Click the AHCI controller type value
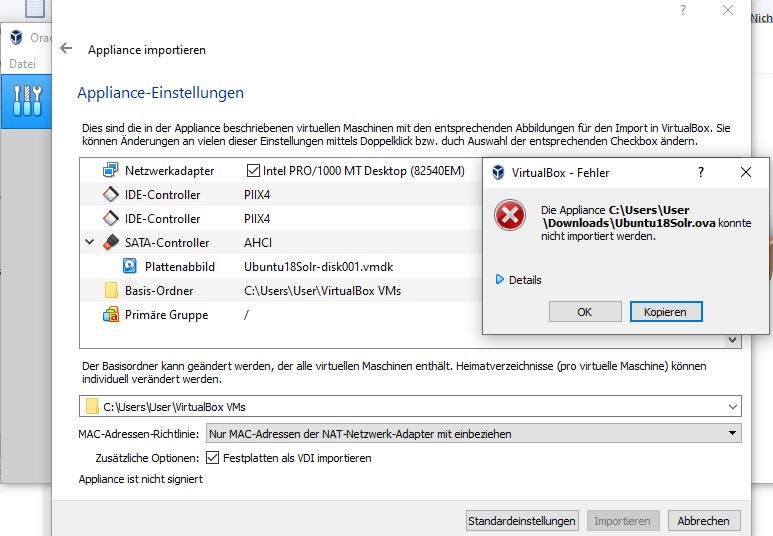773x536 pixels. tap(257, 243)
